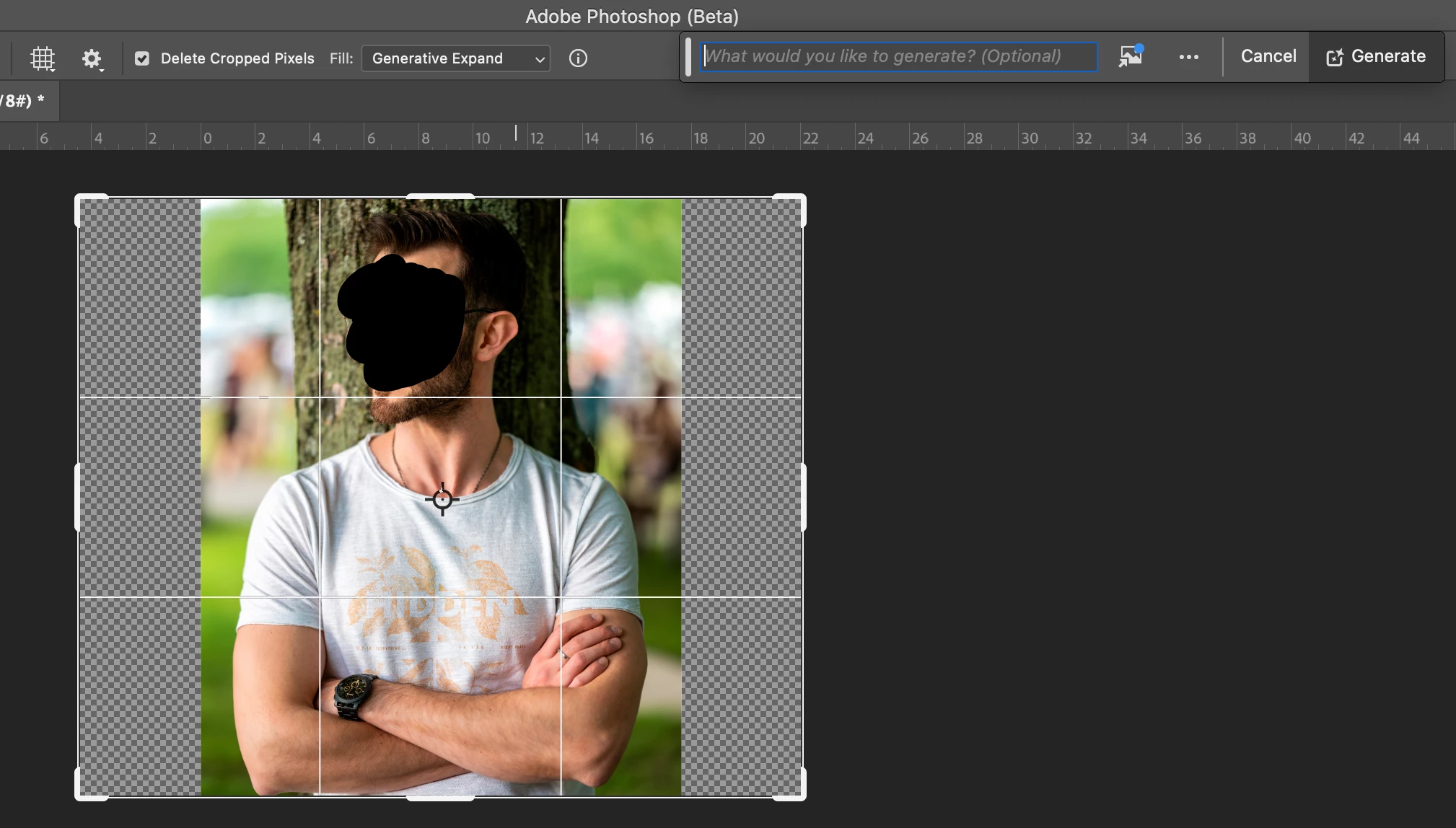The height and width of the screenshot is (828, 1456).
Task: Click the right-middle crop edge handle
Action: tap(803, 497)
